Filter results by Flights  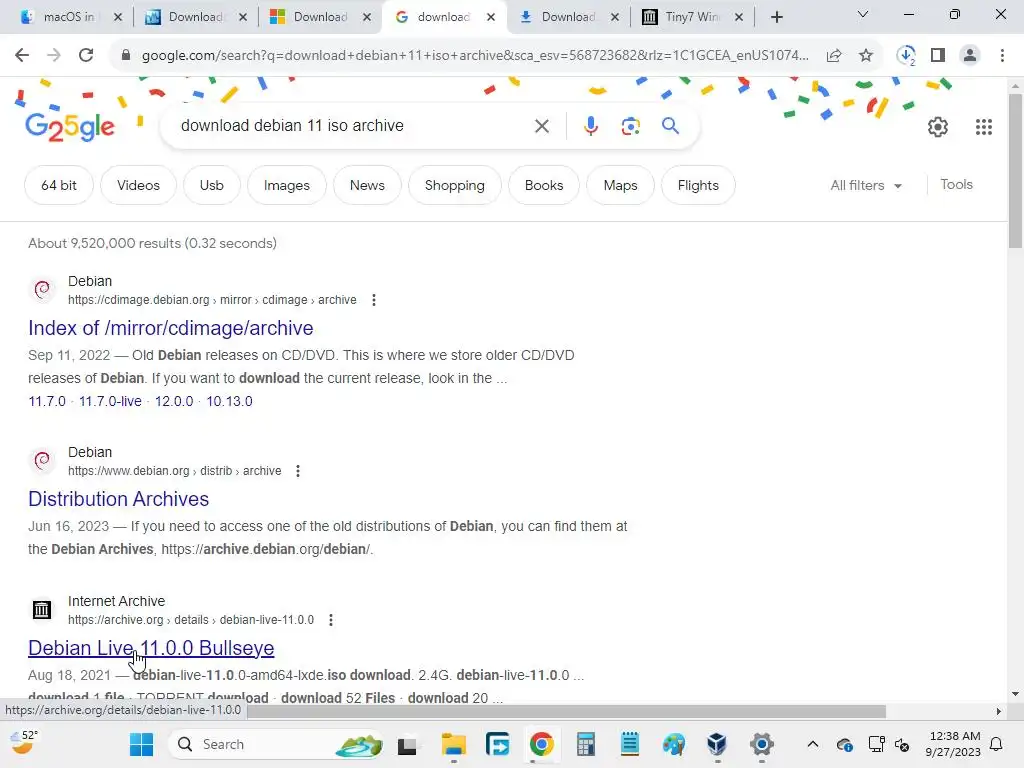click(698, 185)
